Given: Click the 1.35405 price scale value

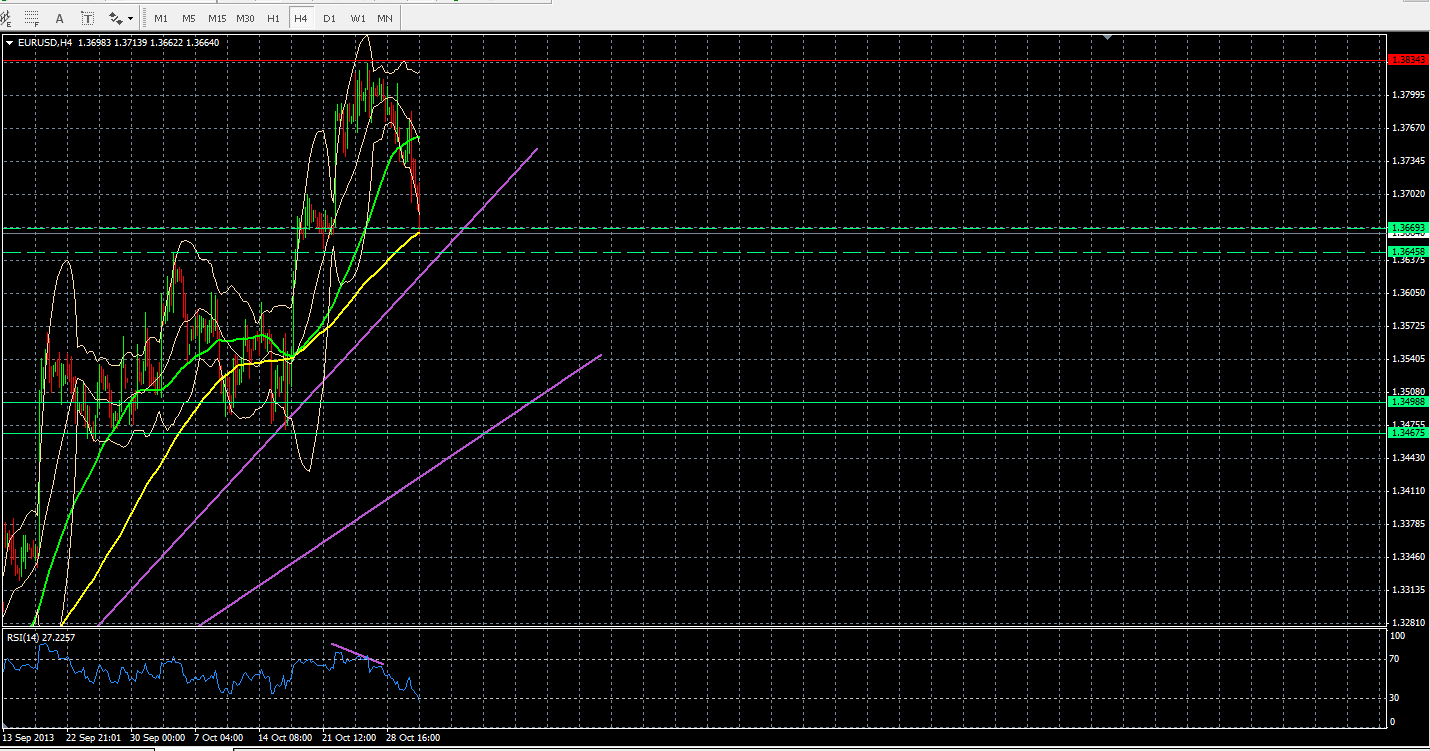Looking at the screenshot, I should (x=1408, y=359).
